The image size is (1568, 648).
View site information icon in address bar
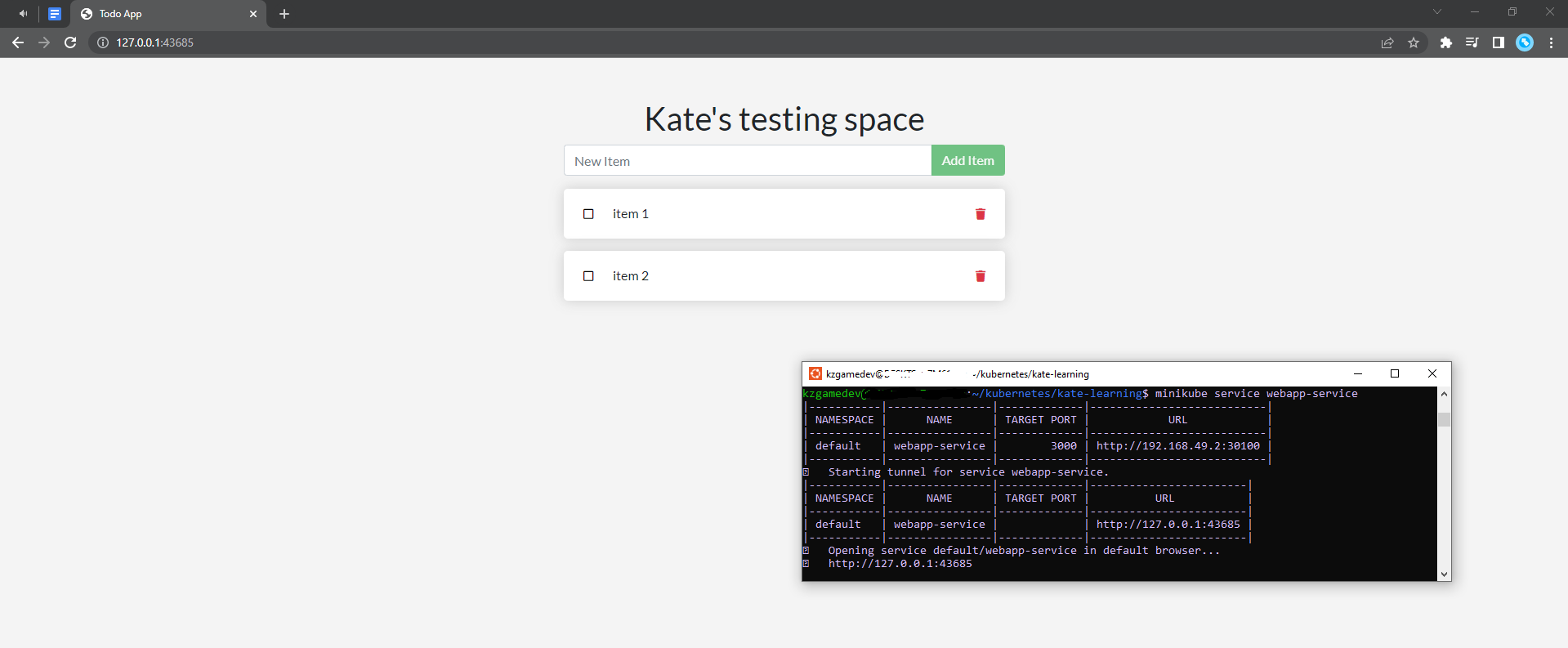[x=103, y=42]
